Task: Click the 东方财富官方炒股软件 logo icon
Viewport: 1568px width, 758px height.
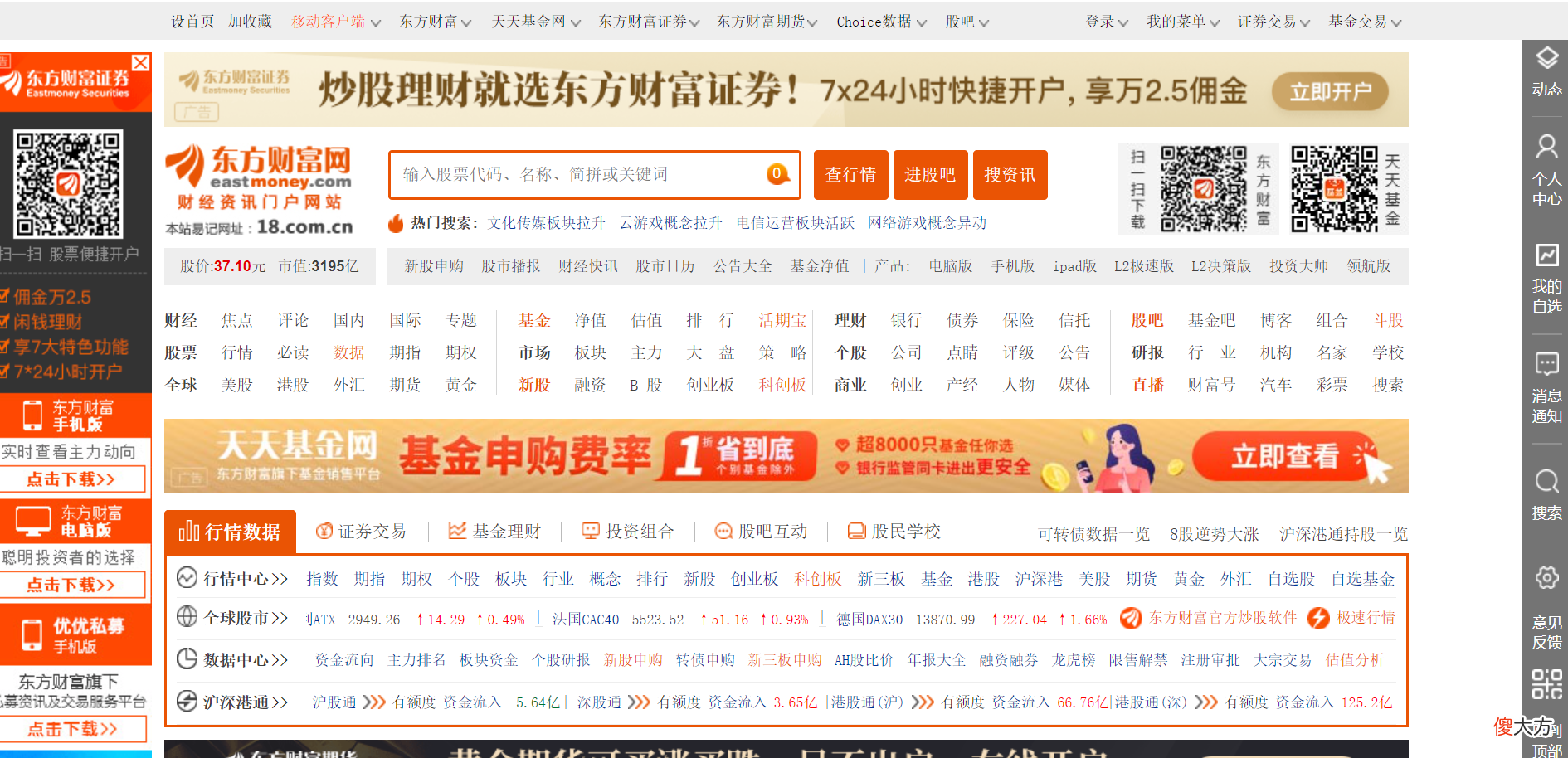Action: point(1131,618)
